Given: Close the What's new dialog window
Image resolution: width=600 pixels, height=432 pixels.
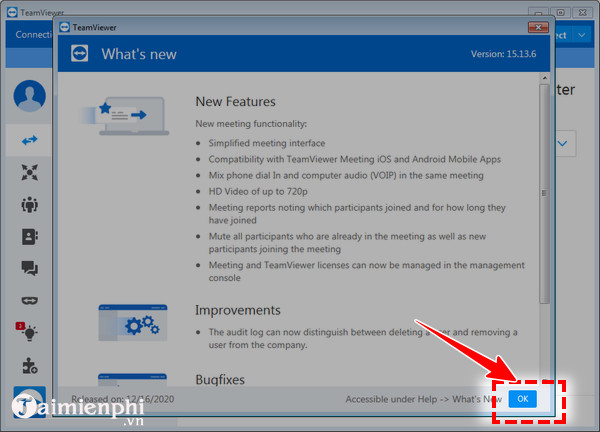Looking at the screenshot, I should point(538,27).
